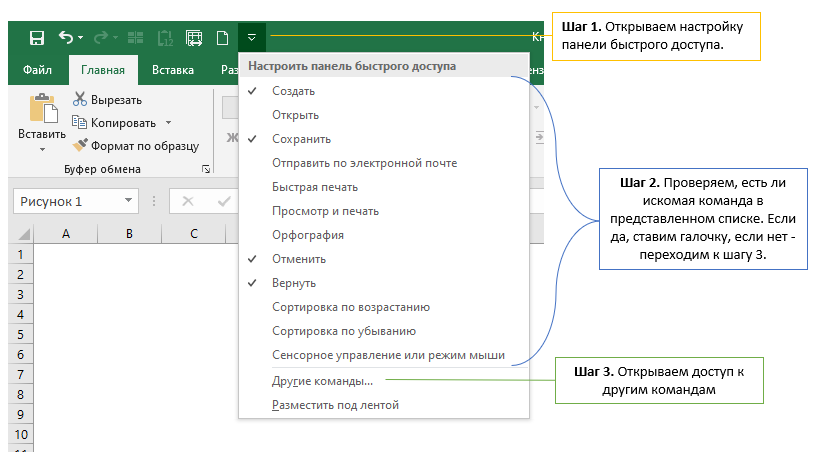The width and height of the screenshot is (823, 462).
Task: Choose Разместить под лентой menu entry
Action: [x=384, y=405]
